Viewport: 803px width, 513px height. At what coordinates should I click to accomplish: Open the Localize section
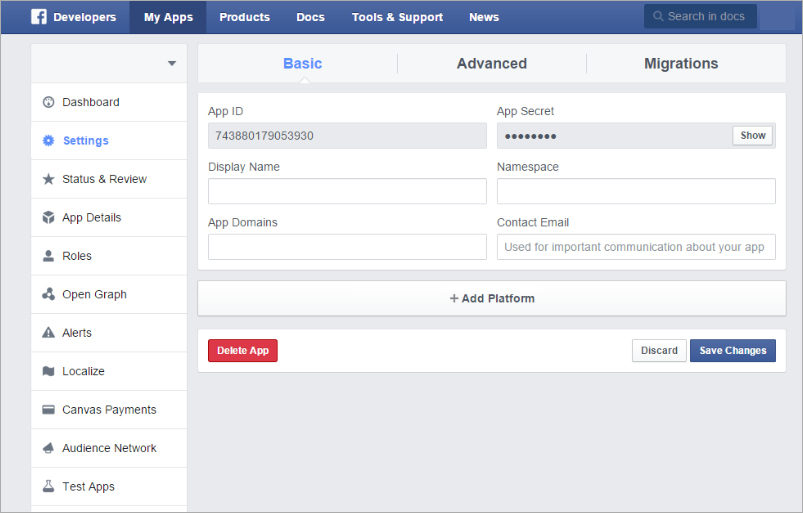109,371
